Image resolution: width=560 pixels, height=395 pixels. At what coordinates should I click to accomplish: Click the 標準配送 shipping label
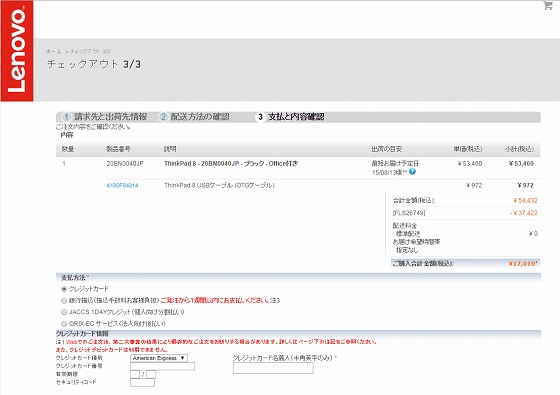point(408,234)
